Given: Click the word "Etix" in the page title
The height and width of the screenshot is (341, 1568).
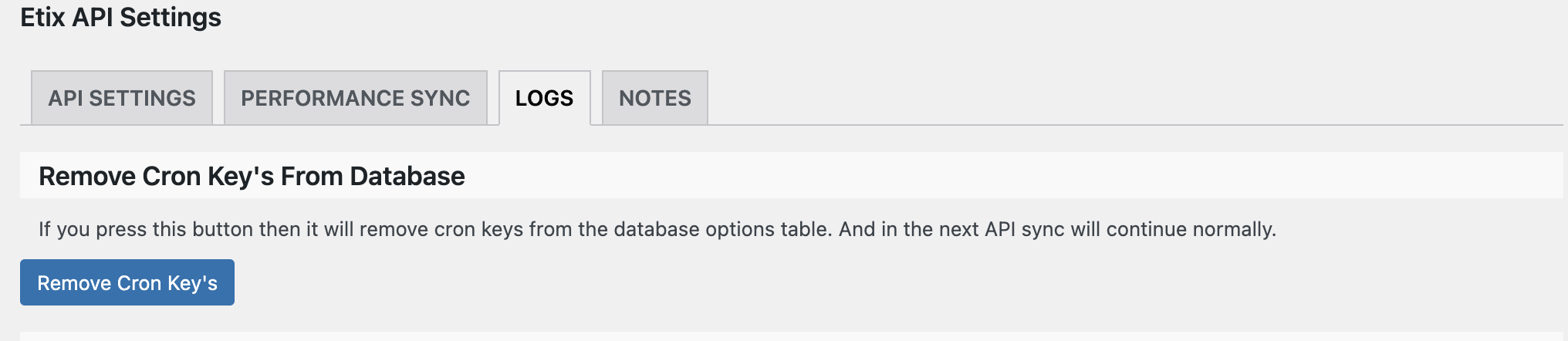Looking at the screenshot, I should click(x=42, y=17).
